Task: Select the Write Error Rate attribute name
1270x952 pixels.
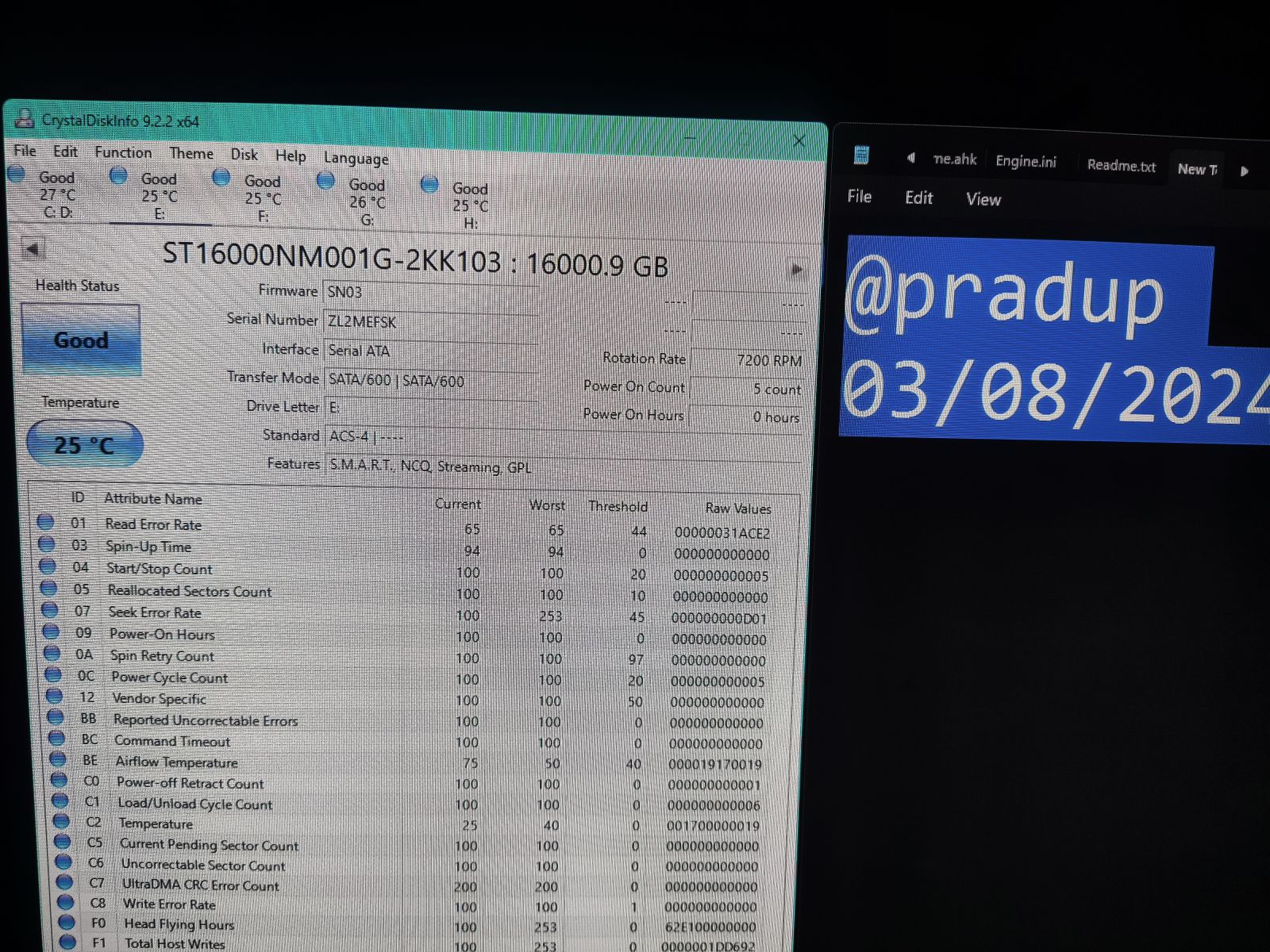Action: point(169,904)
